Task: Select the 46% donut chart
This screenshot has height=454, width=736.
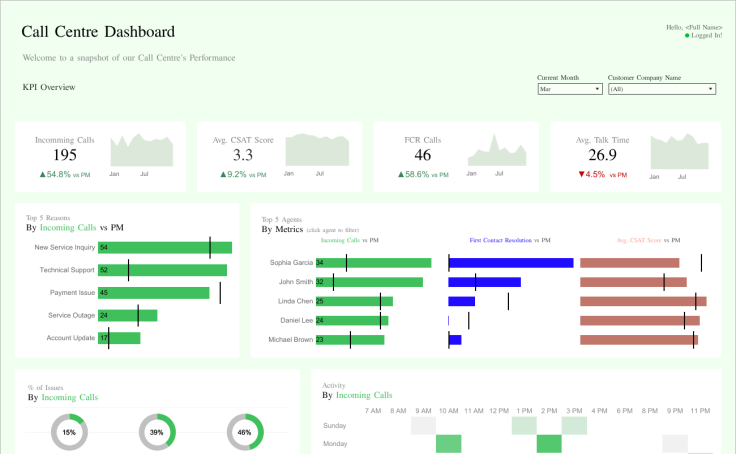Action: point(245,432)
